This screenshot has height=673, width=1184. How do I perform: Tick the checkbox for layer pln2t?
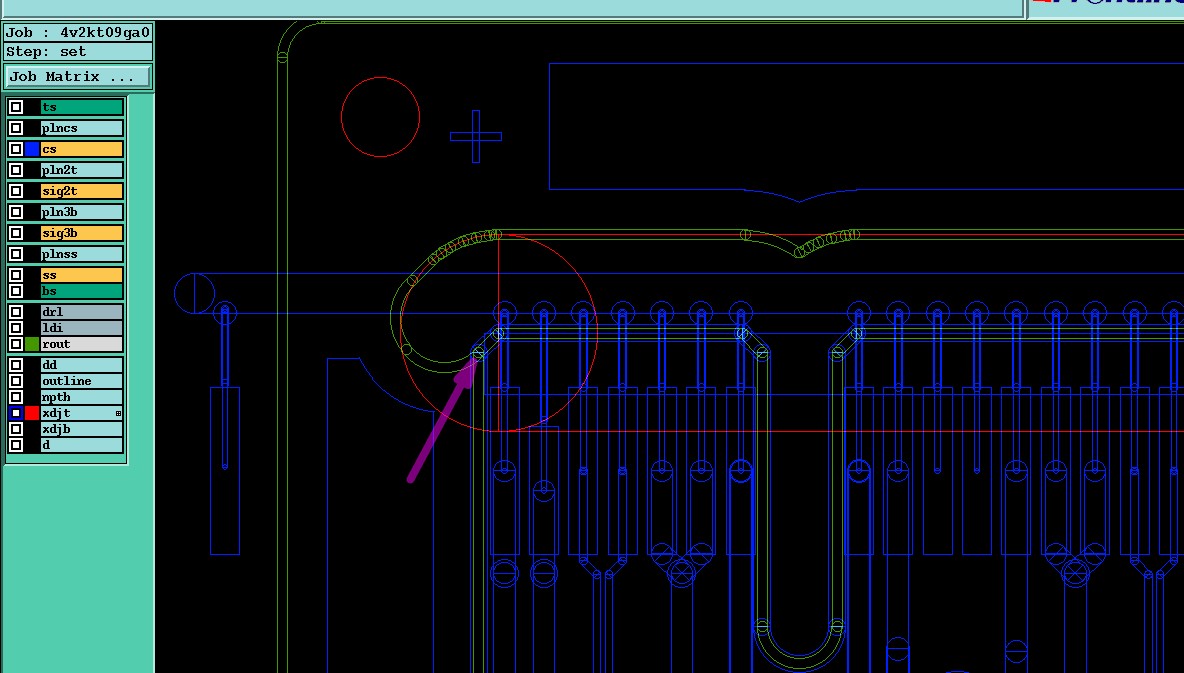click(x=16, y=170)
